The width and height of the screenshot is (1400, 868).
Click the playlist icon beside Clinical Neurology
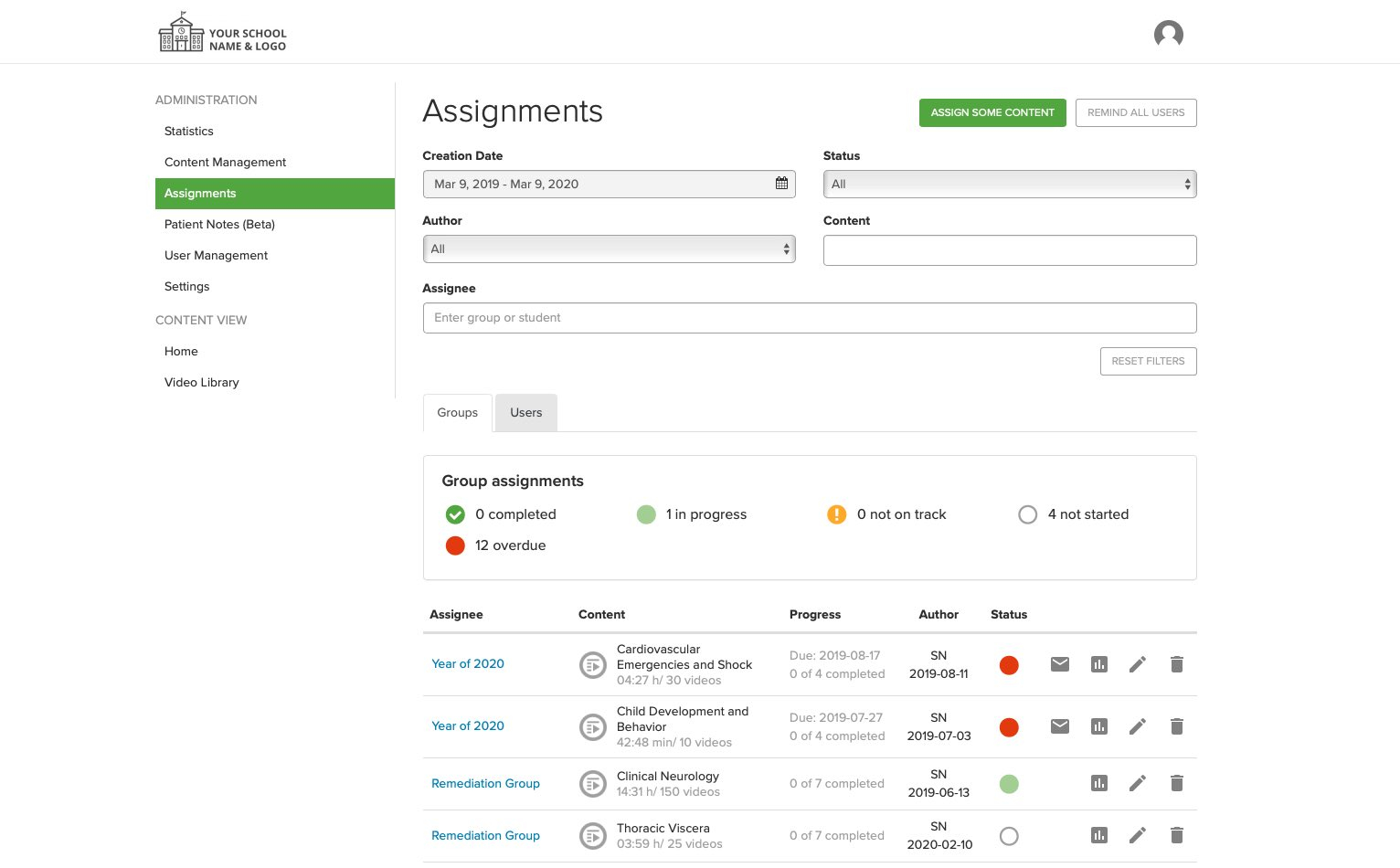click(593, 784)
